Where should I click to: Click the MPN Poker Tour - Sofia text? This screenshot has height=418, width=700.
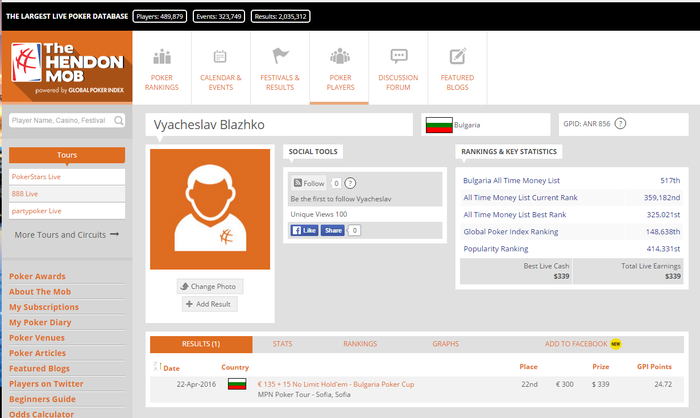click(304, 394)
